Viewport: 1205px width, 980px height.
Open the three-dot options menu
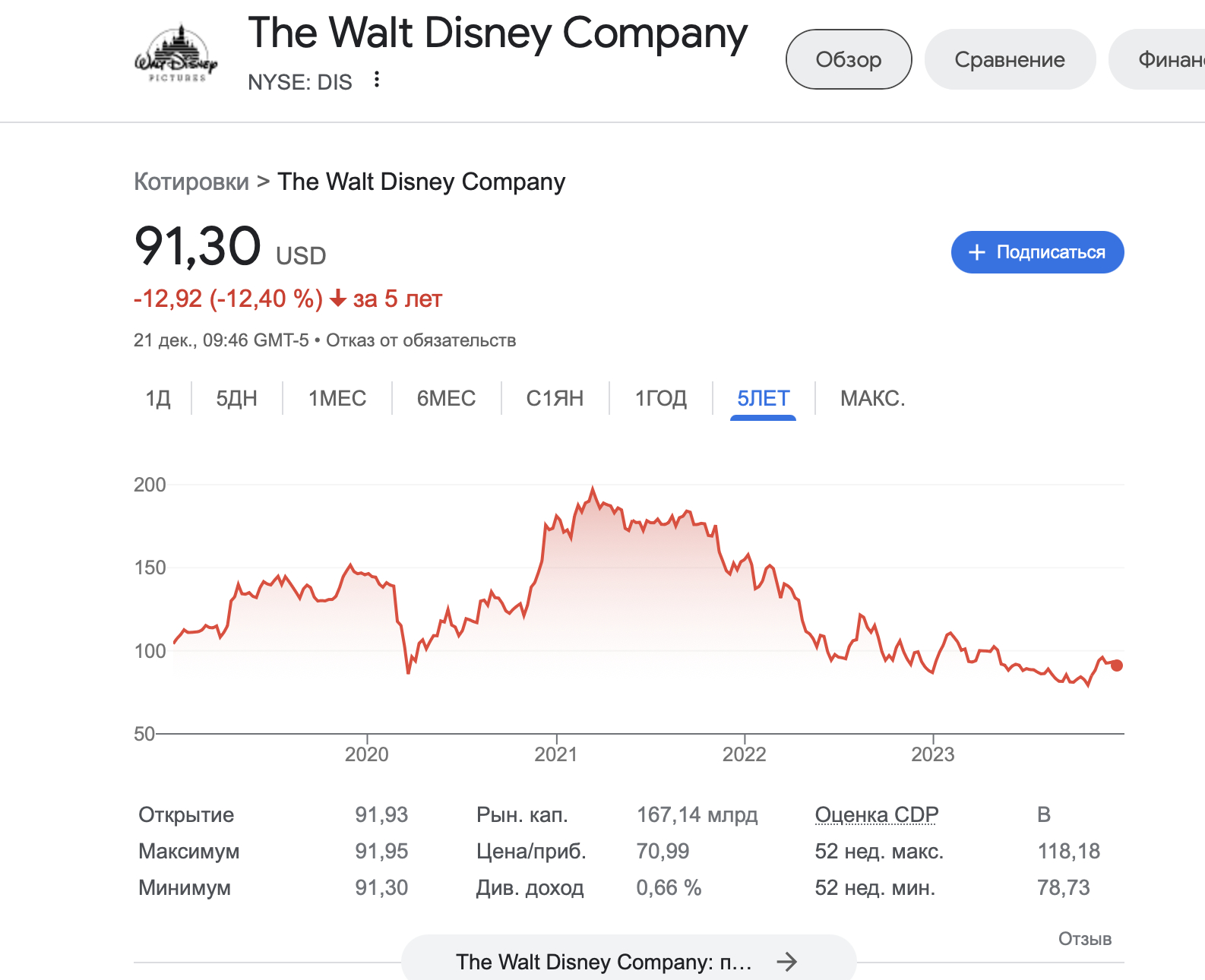pyautogui.click(x=377, y=80)
